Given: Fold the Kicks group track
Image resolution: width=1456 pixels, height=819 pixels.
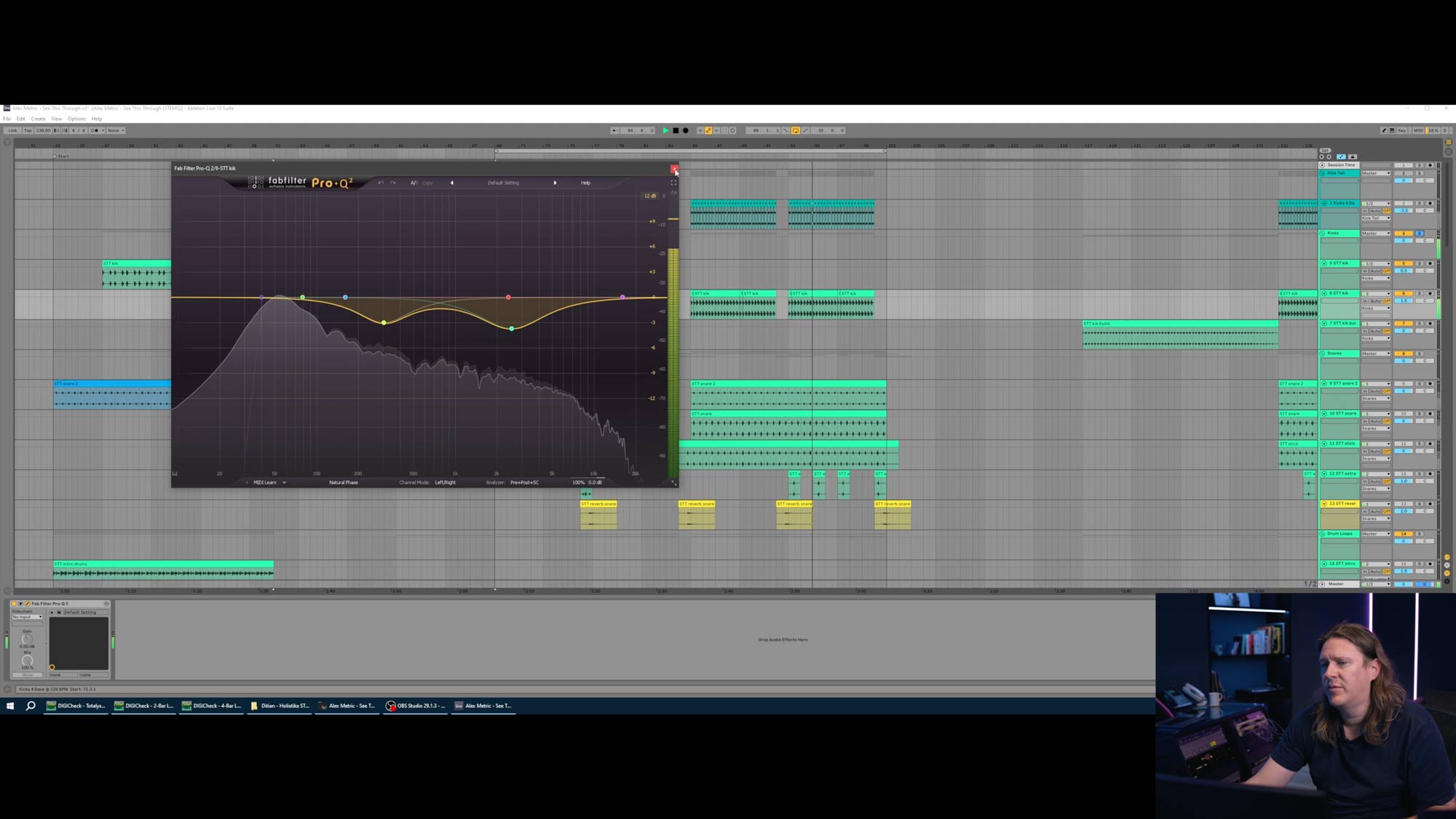Looking at the screenshot, I should tap(1322, 233).
